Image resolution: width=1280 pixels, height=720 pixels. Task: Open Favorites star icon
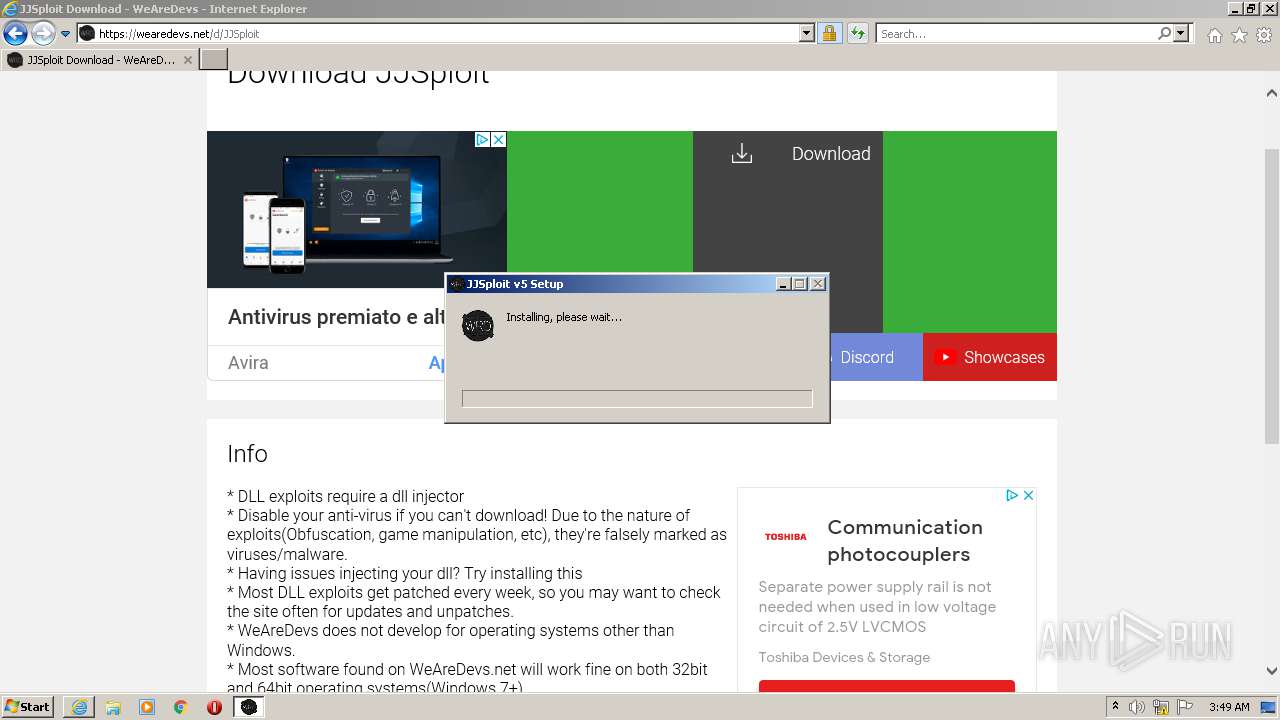click(1239, 35)
